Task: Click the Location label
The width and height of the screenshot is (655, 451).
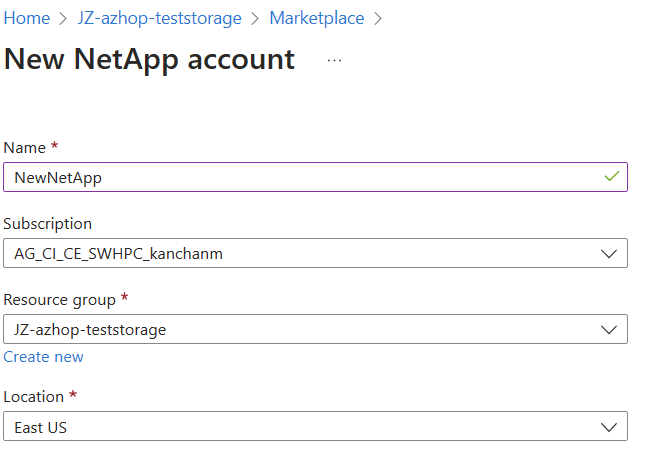Action: pyautogui.click(x=33, y=396)
